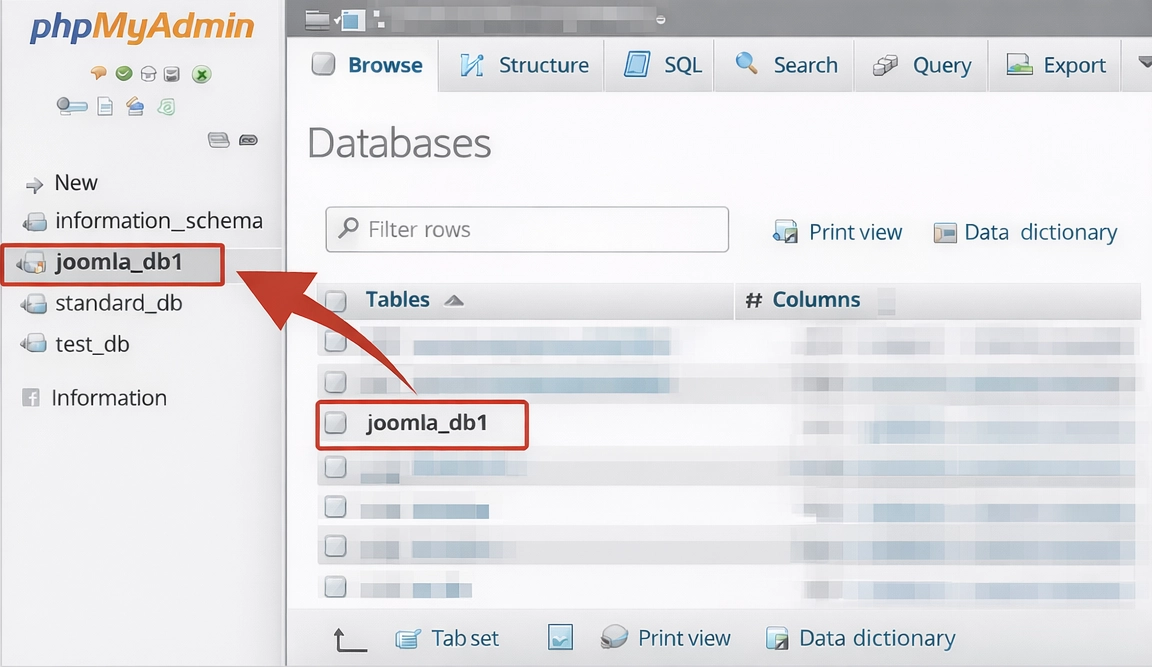
Task: Click the white dome-shaped sidebar icon
Action: point(148,73)
